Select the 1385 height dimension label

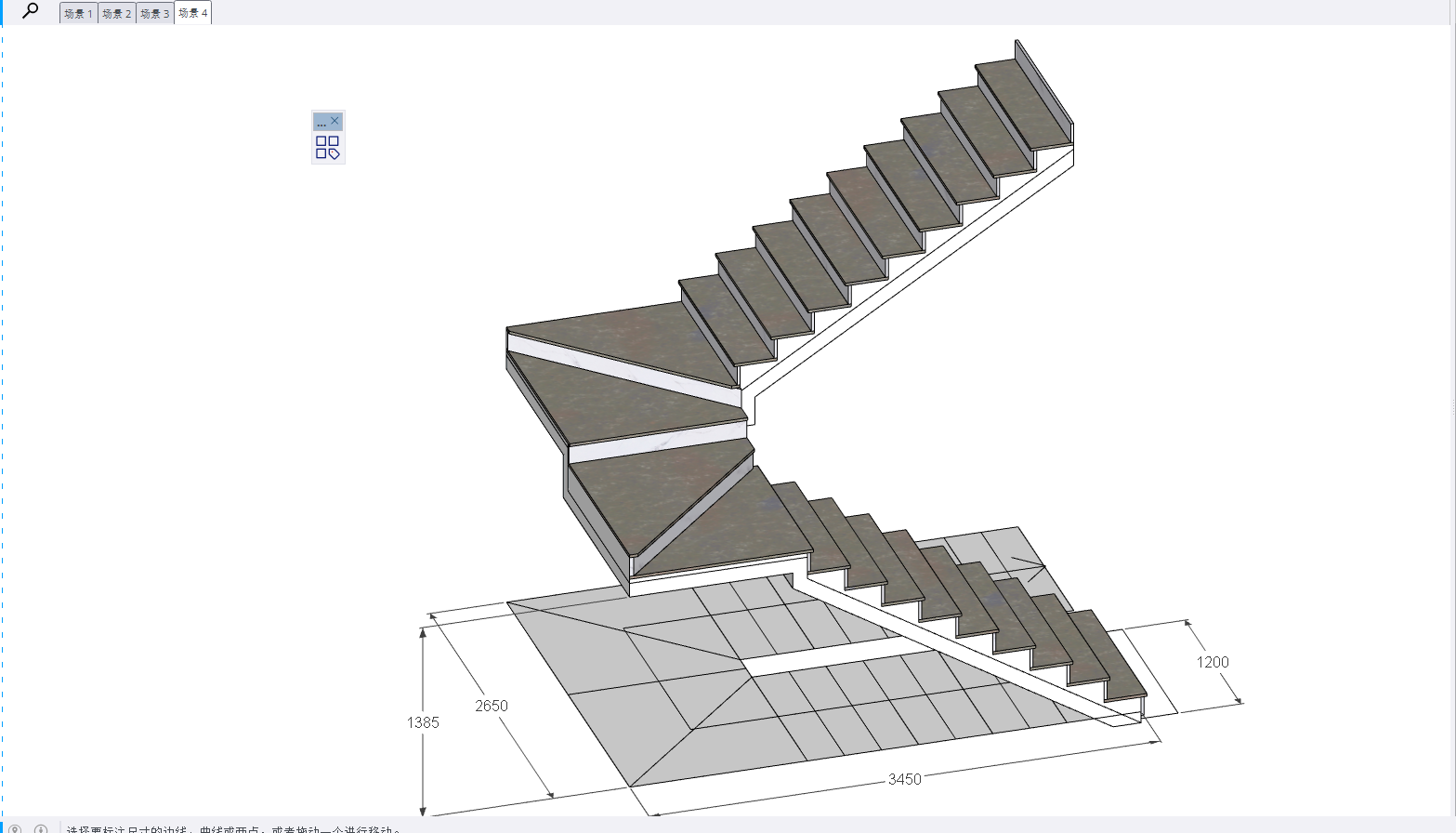423,722
